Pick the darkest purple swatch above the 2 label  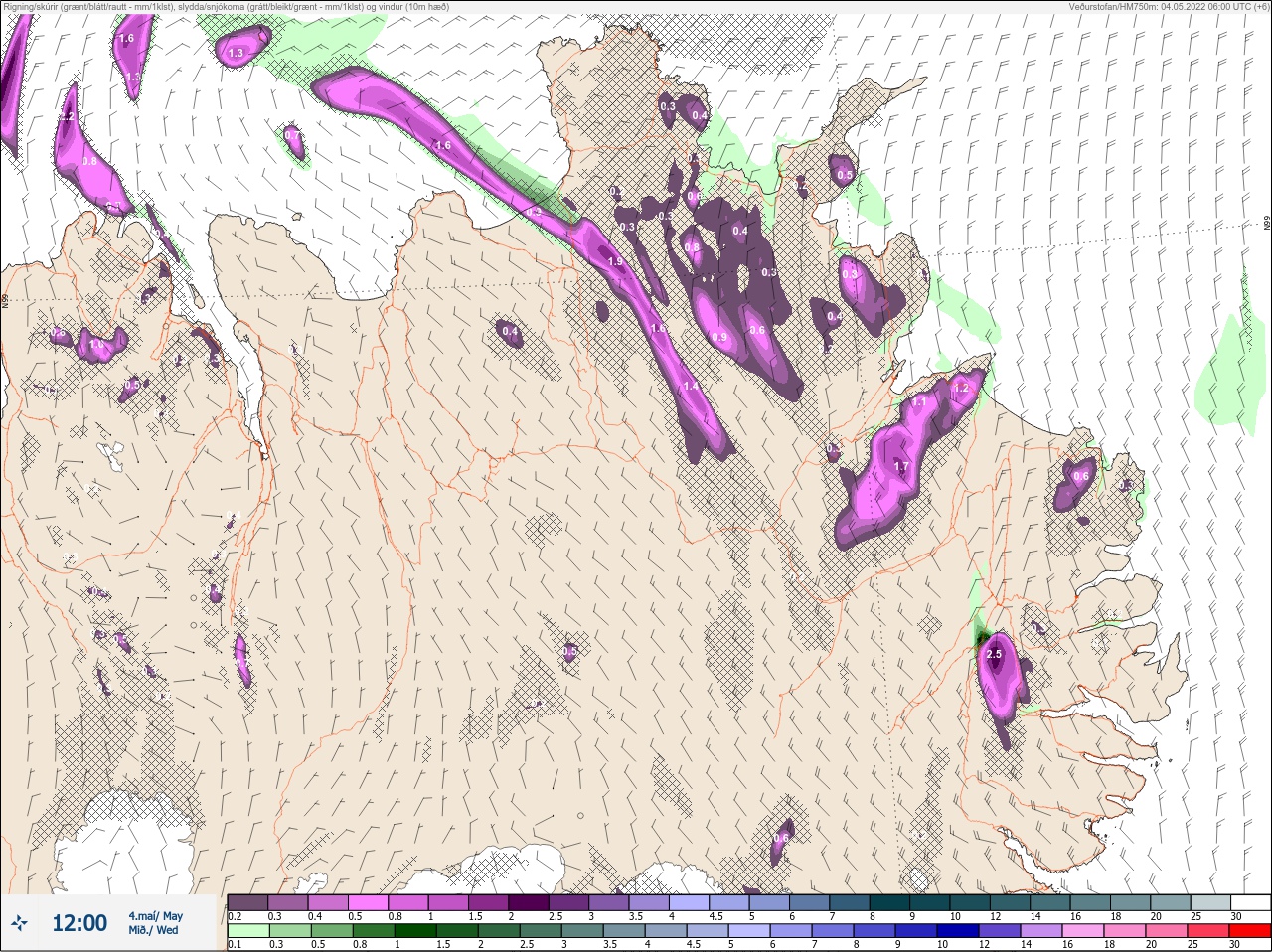(x=529, y=902)
